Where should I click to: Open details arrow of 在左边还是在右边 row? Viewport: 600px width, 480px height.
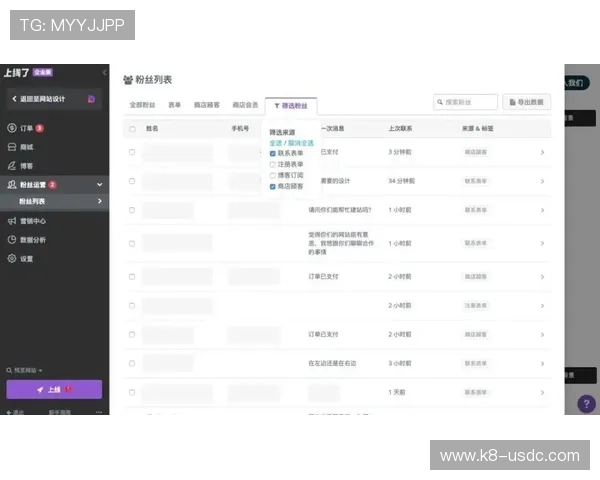pyautogui.click(x=542, y=364)
